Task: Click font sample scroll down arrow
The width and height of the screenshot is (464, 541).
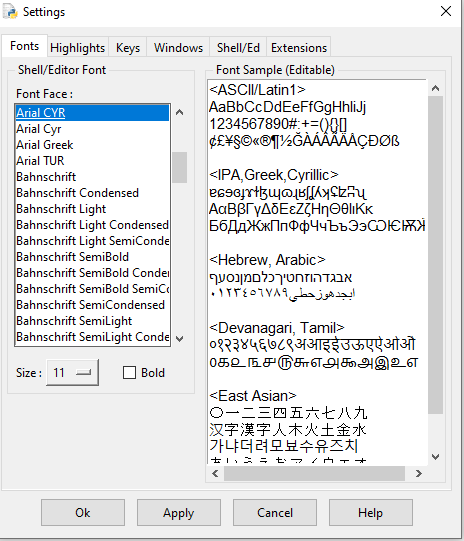Action: click(x=435, y=457)
